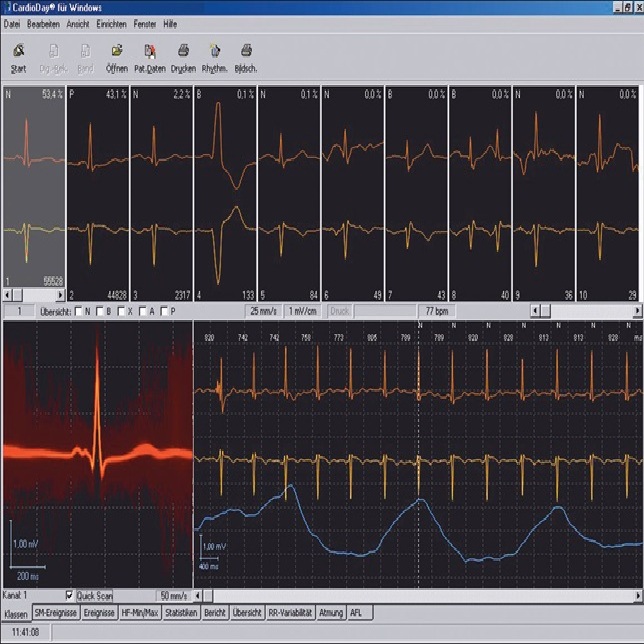Open the Einrichten menu

[111, 24]
